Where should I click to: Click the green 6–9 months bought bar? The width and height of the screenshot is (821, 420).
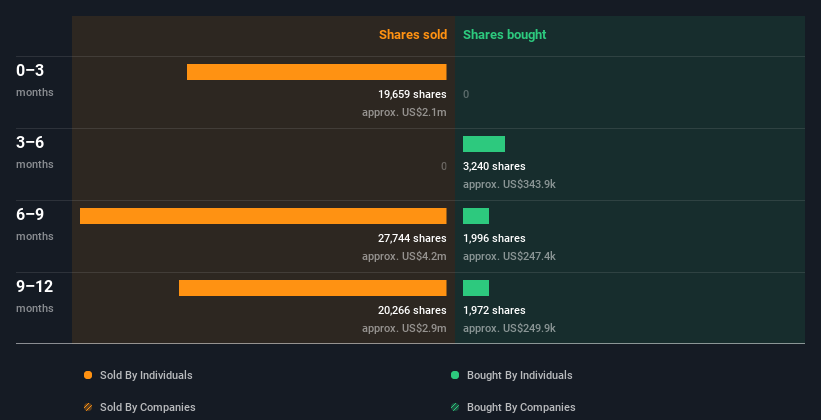click(x=476, y=216)
